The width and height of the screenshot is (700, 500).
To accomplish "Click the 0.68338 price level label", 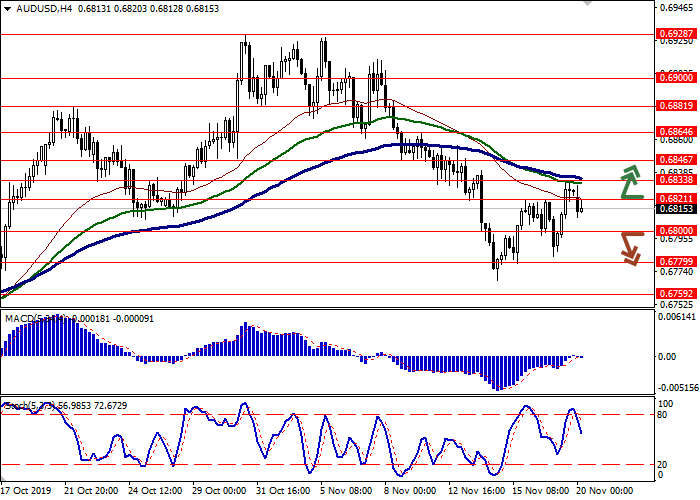I will (x=675, y=180).
